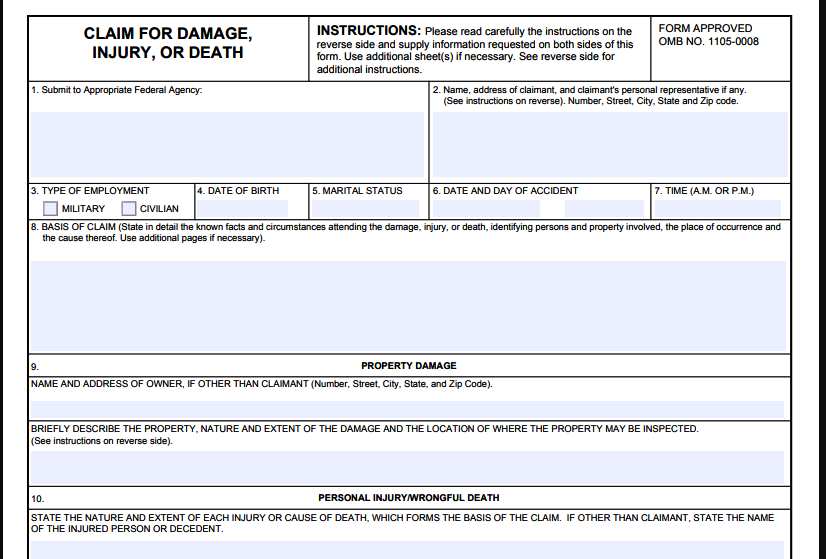Click the injury or cause of death field

point(408,550)
